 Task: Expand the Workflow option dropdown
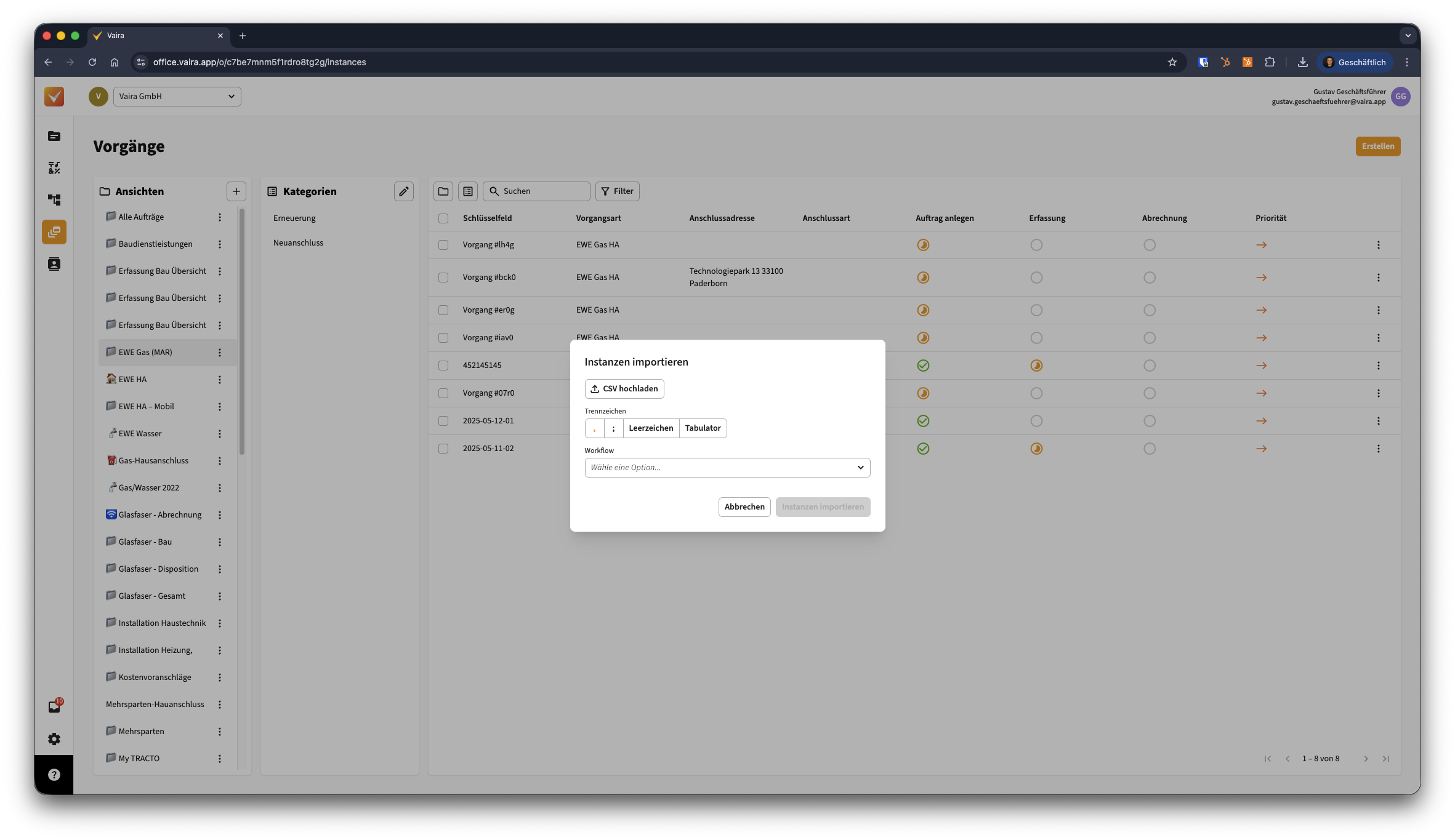point(727,468)
